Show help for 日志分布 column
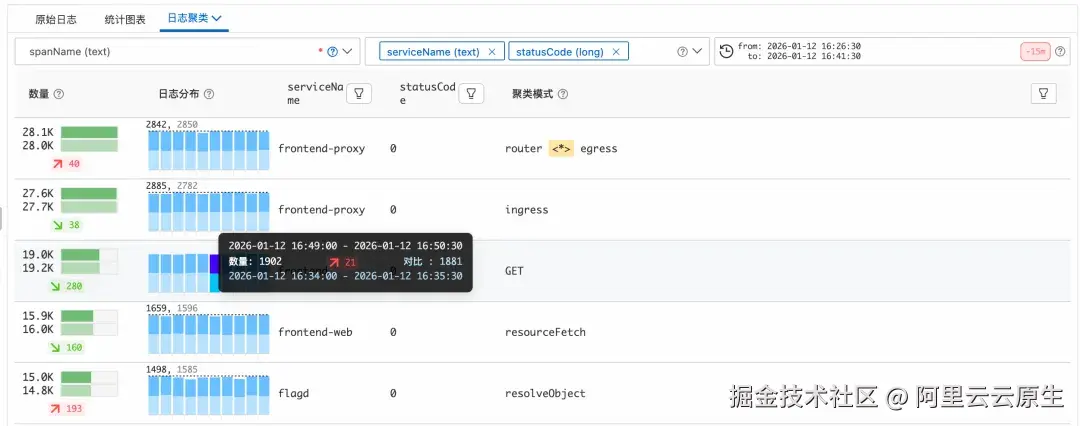The height and width of the screenshot is (426, 1080). (209, 94)
